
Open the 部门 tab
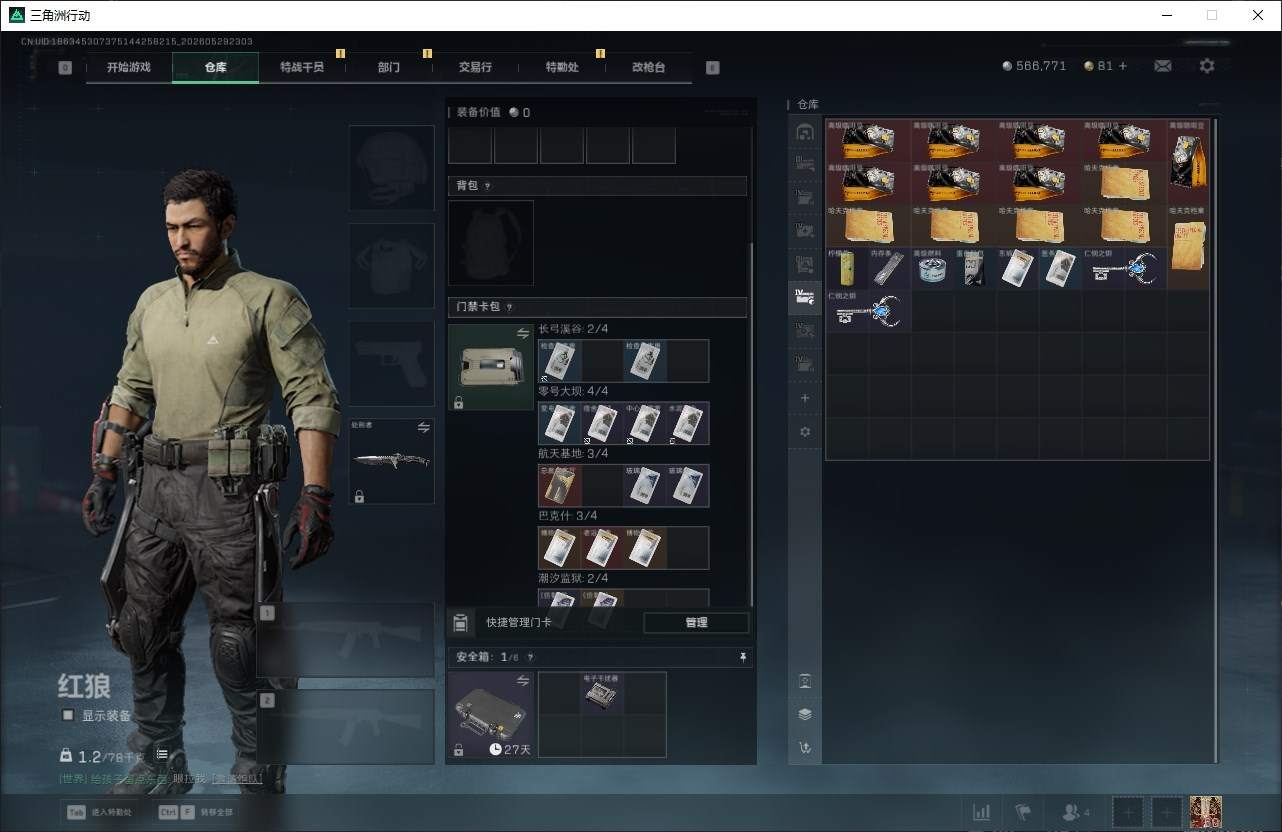pyautogui.click(x=389, y=67)
